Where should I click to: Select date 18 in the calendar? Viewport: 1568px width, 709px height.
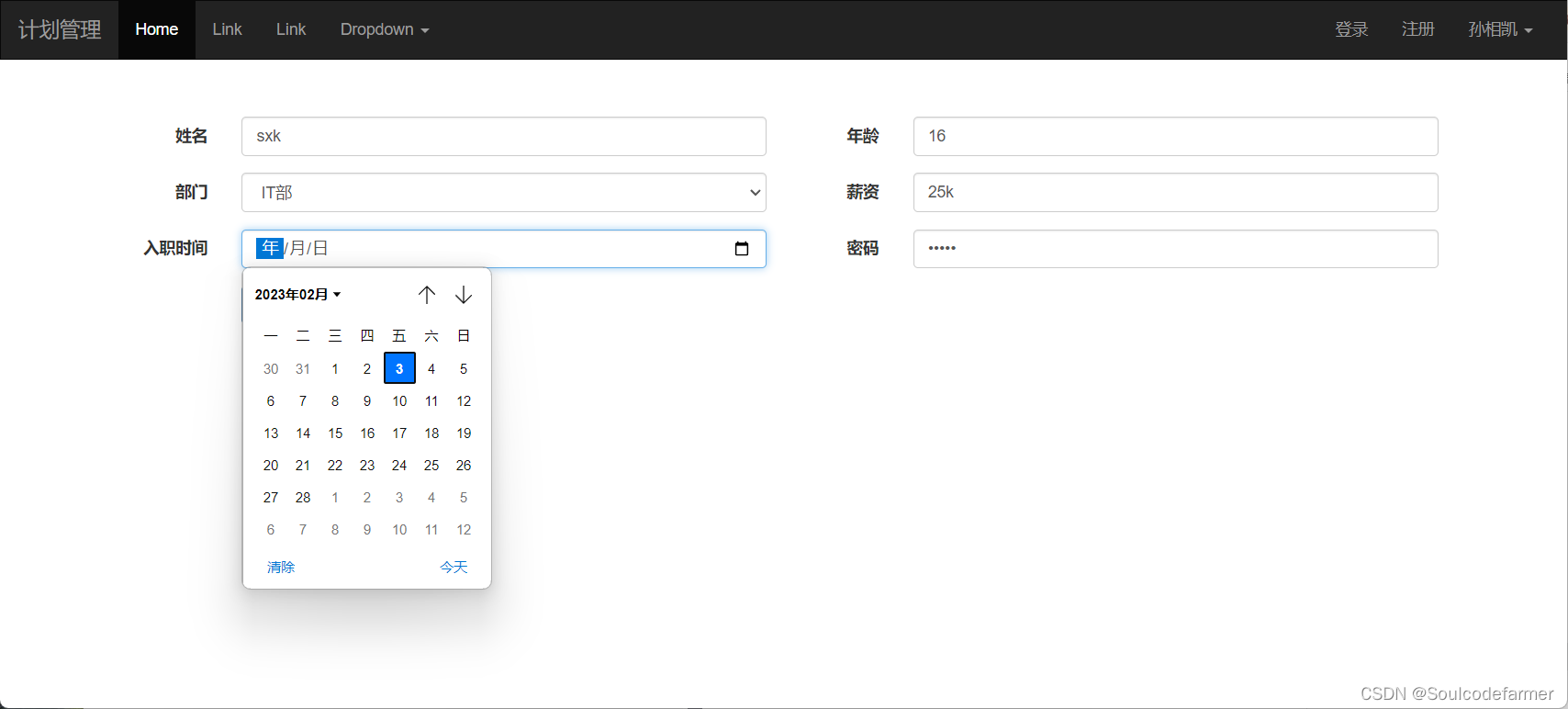tap(431, 433)
